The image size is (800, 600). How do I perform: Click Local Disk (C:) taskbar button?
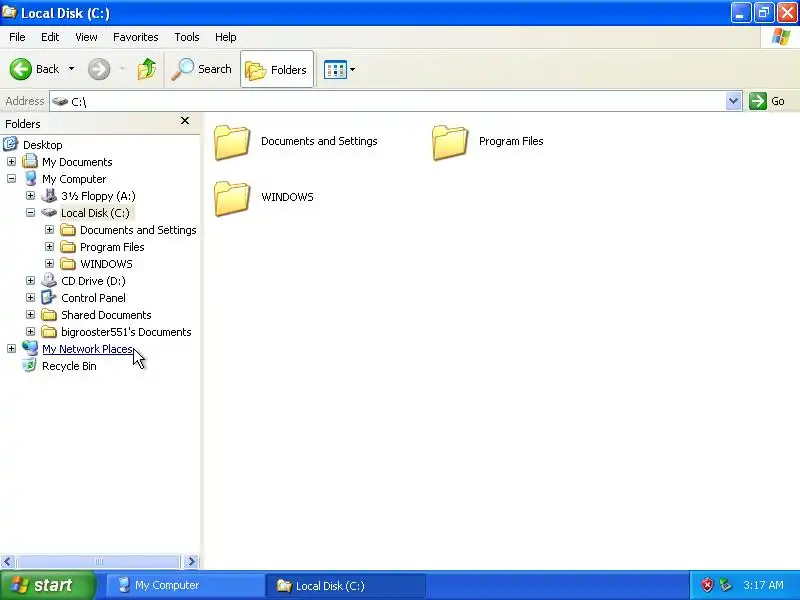[x=345, y=585]
